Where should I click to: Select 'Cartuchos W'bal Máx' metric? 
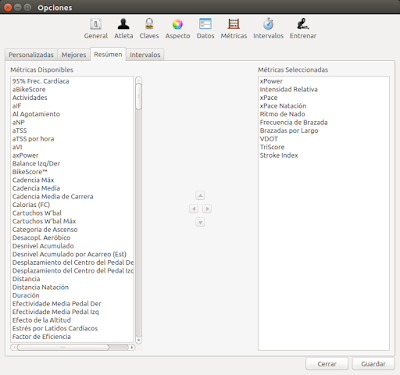point(72,221)
